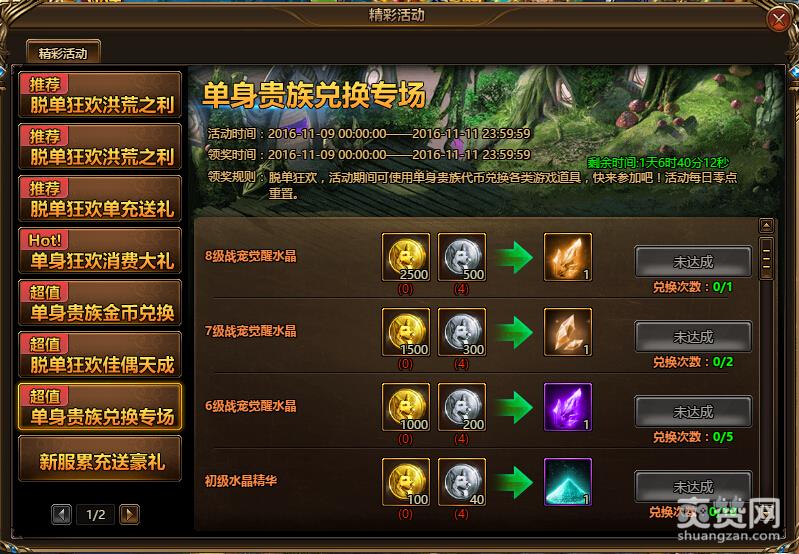The width and height of the screenshot is (799, 554).
Task: Click scrollbar up arrow in exchange list
Action: [x=766, y=225]
